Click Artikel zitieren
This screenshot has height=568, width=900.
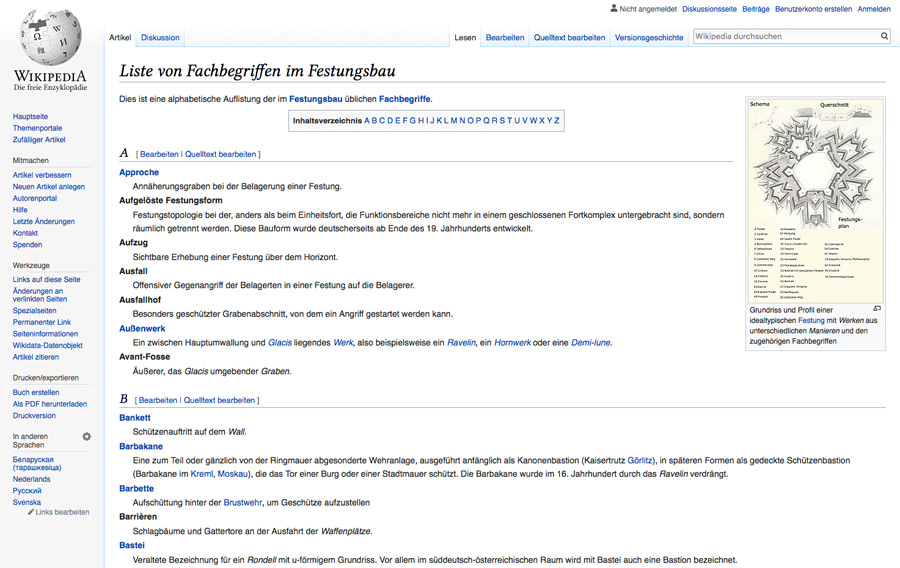tap(36, 357)
